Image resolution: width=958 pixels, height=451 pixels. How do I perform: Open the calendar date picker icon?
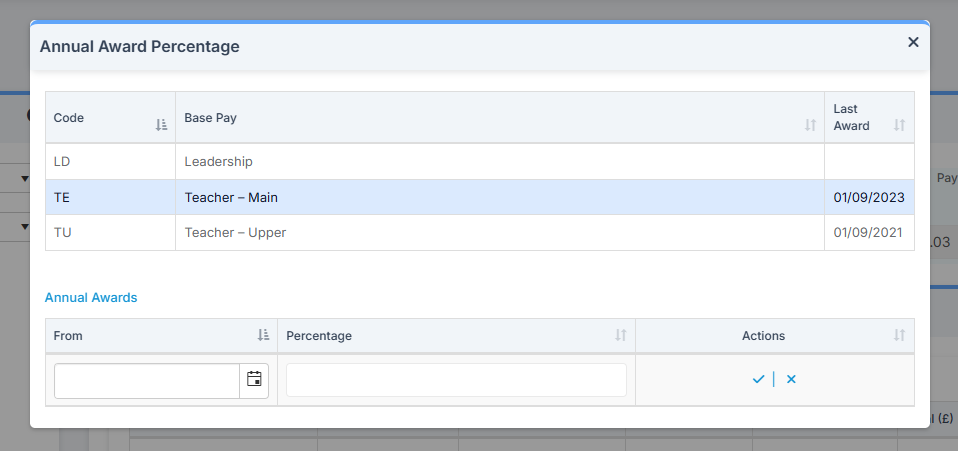[254, 379]
